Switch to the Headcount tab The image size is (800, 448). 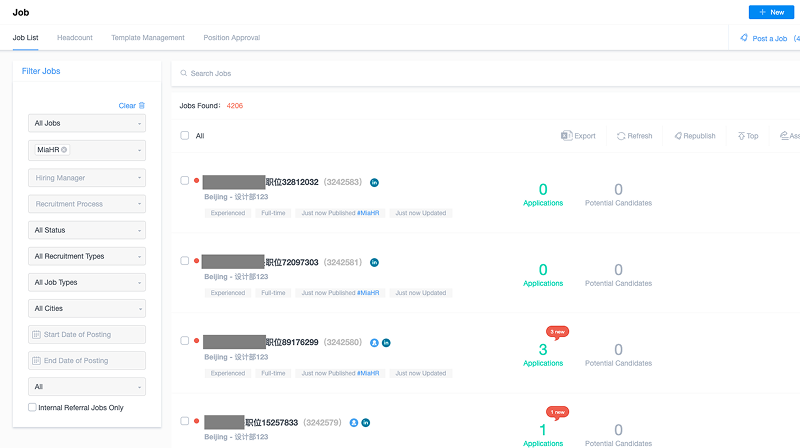point(75,38)
